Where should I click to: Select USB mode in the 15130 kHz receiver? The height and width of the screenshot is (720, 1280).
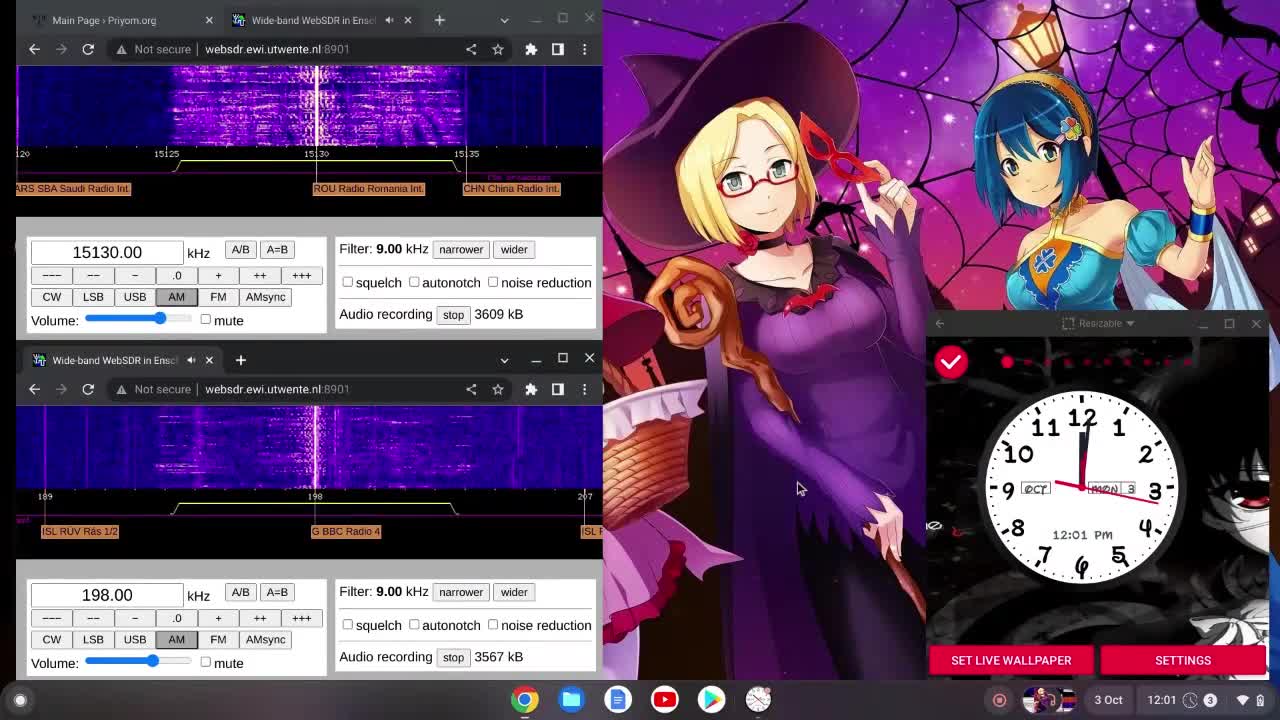point(135,297)
